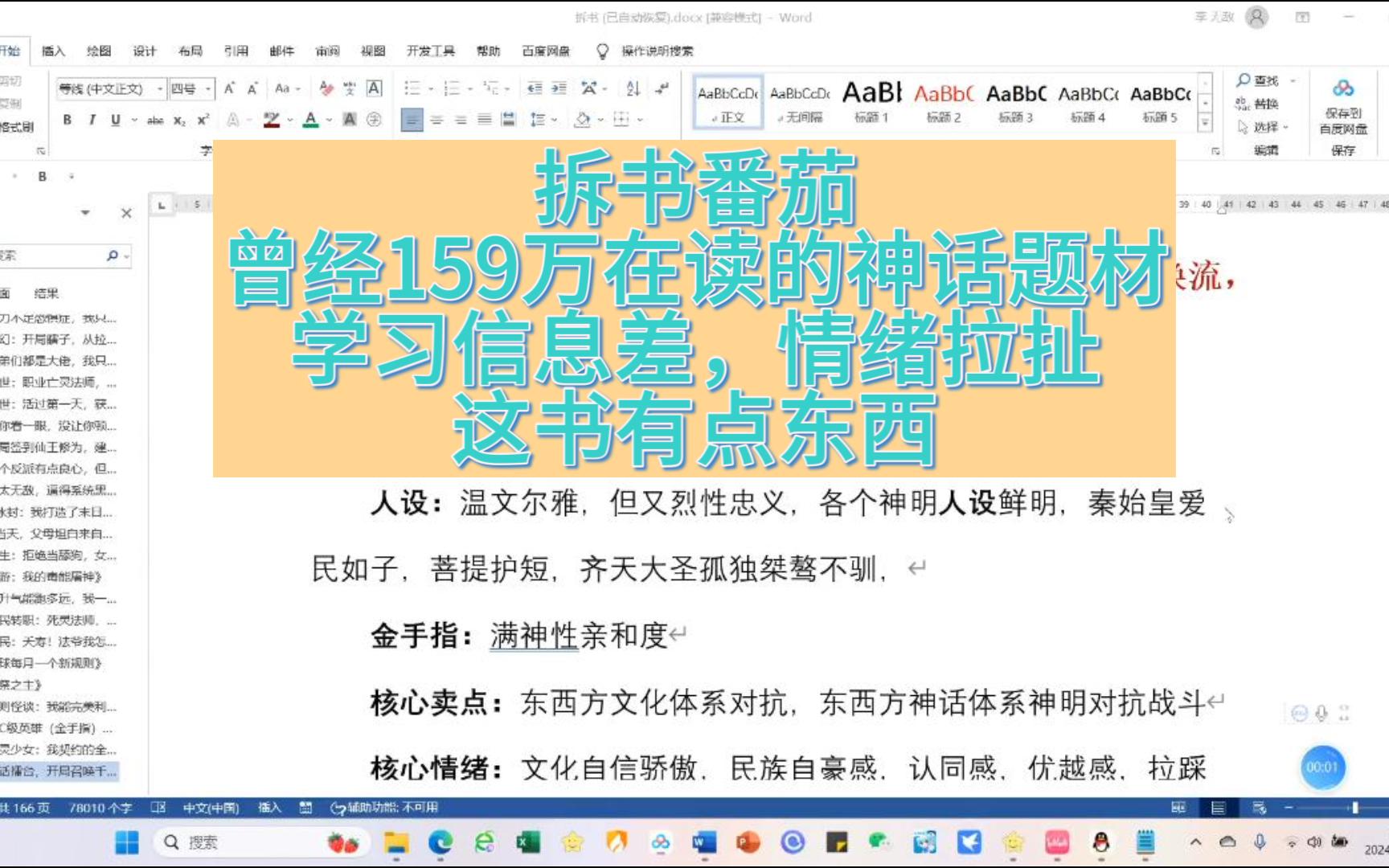This screenshot has height=868, width=1389.
Task: Click the numbered list icon
Action: pyautogui.click(x=452, y=88)
